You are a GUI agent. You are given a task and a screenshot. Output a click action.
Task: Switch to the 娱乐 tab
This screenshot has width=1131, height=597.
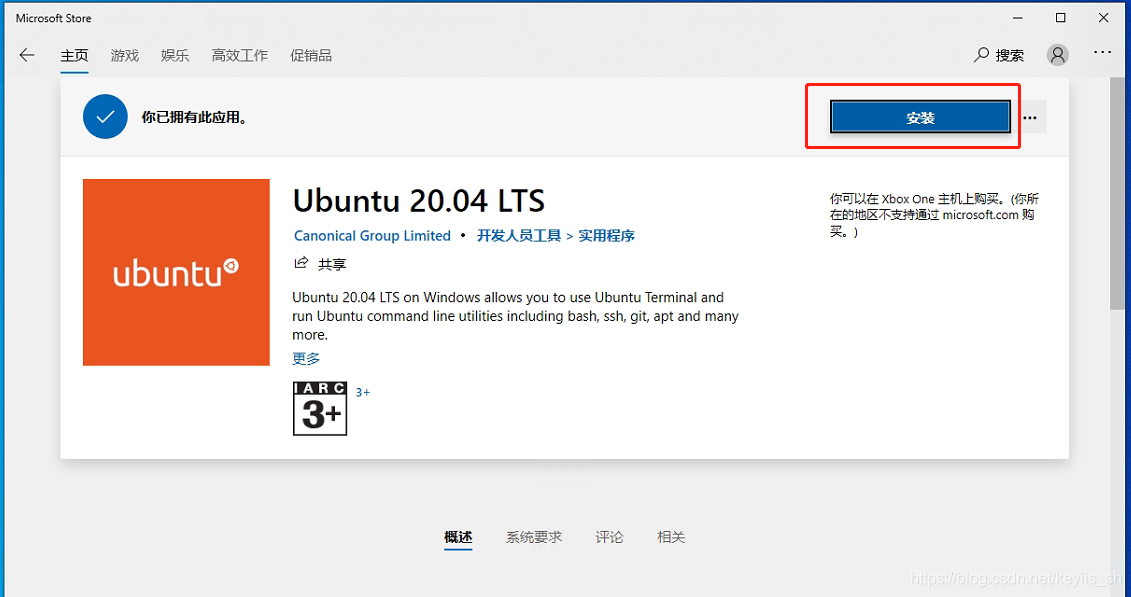point(175,56)
